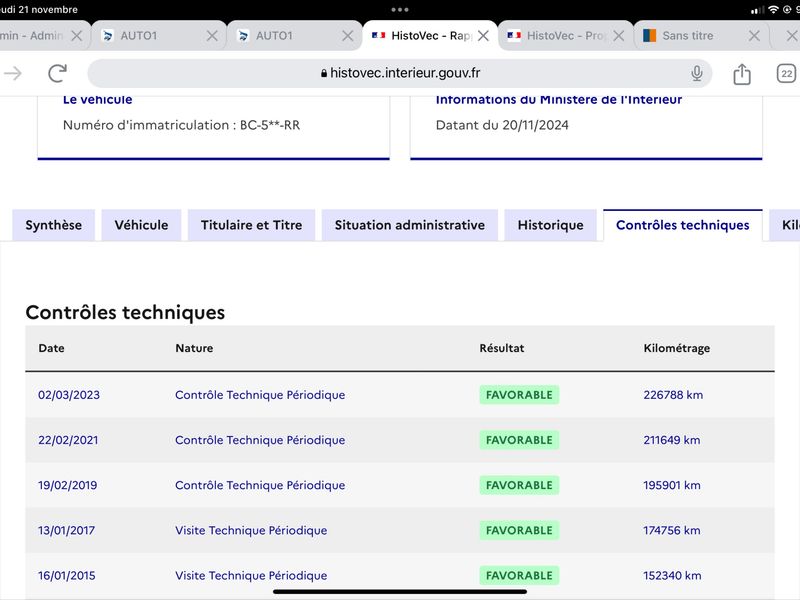Click Visite Technique Périodique for 13/01/2017
This screenshot has width=800, height=600.
pyautogui.click(x=251, y=530)
